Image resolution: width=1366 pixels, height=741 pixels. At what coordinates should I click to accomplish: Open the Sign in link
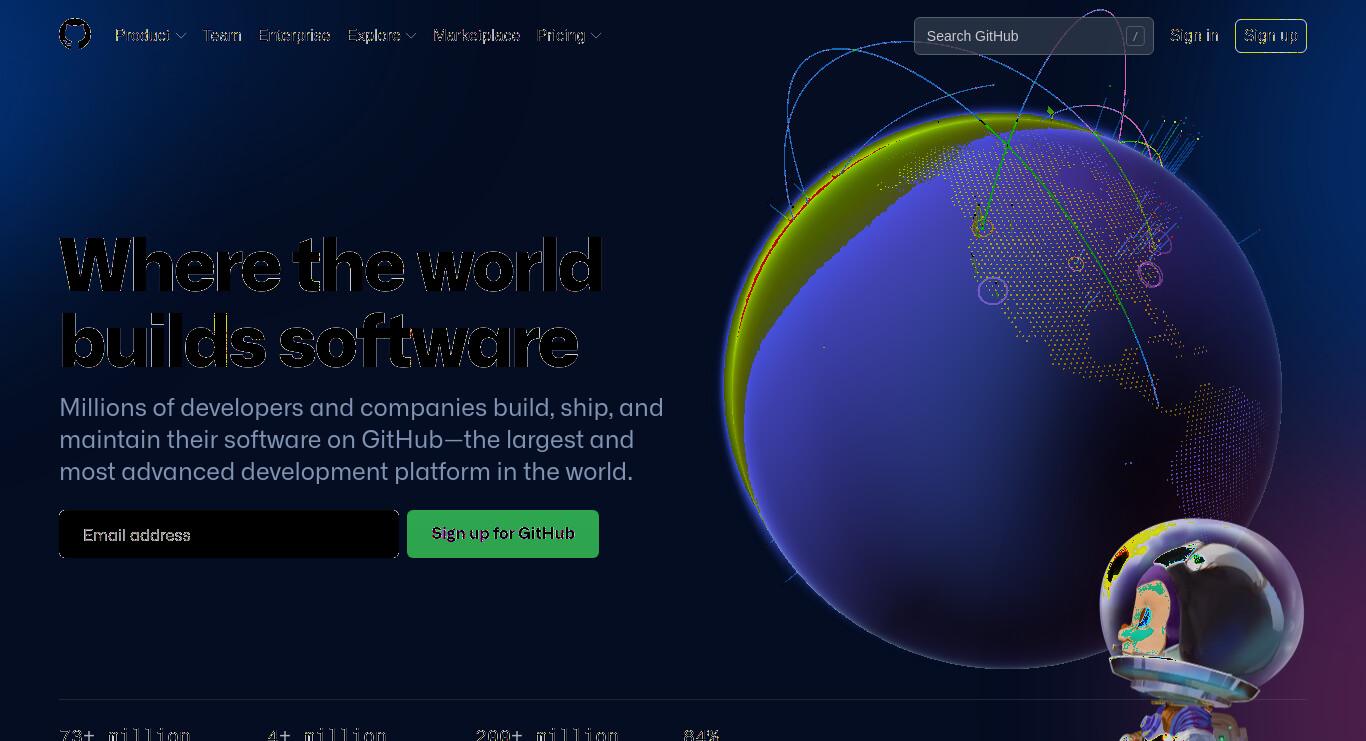[x=1194, y=35]
